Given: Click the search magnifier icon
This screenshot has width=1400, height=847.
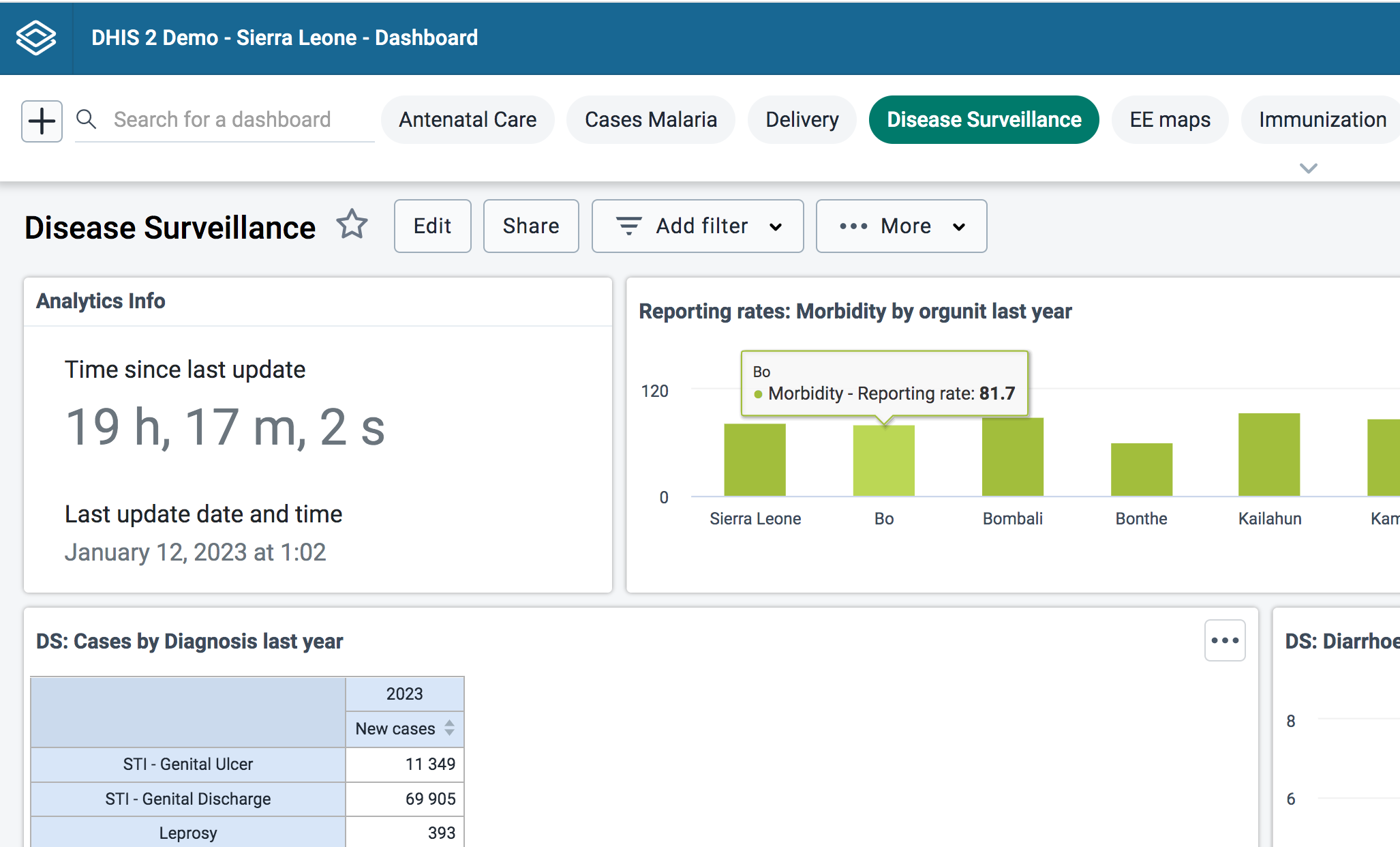Looking at the screenshot, I should tap(86, 119).
